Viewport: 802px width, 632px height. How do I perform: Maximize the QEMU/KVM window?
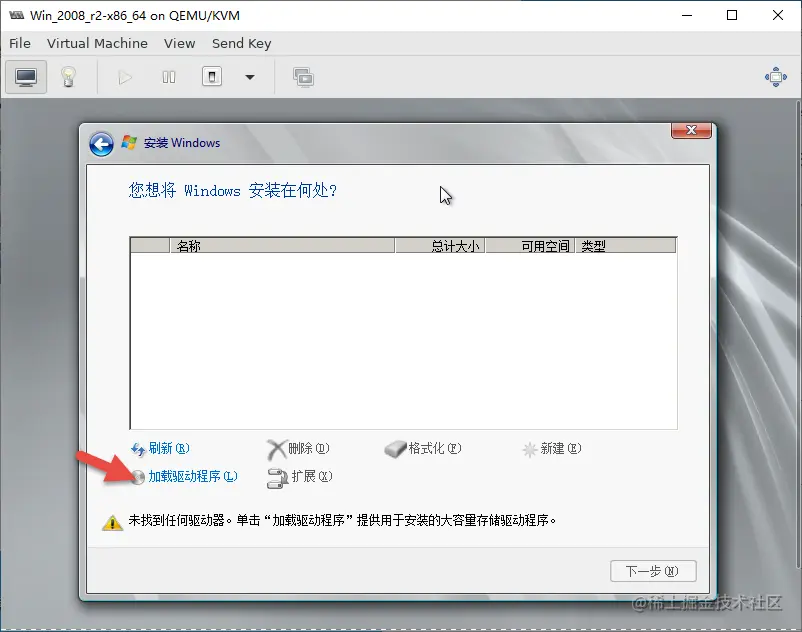pyautogui.click(x=732, y=15)
